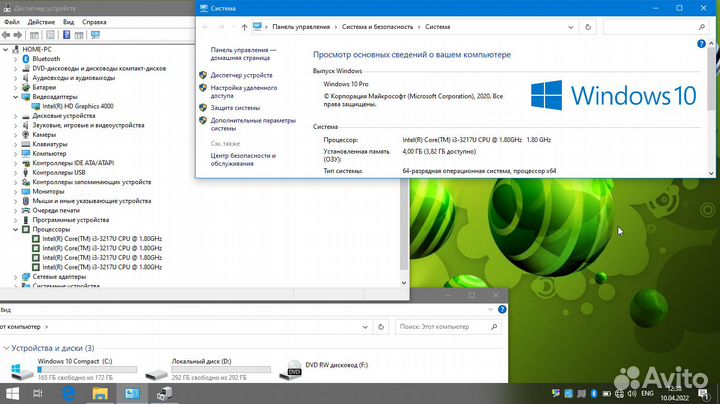
Task: Click Система и безопасность in breadcrumb
Action: [377, 27]
